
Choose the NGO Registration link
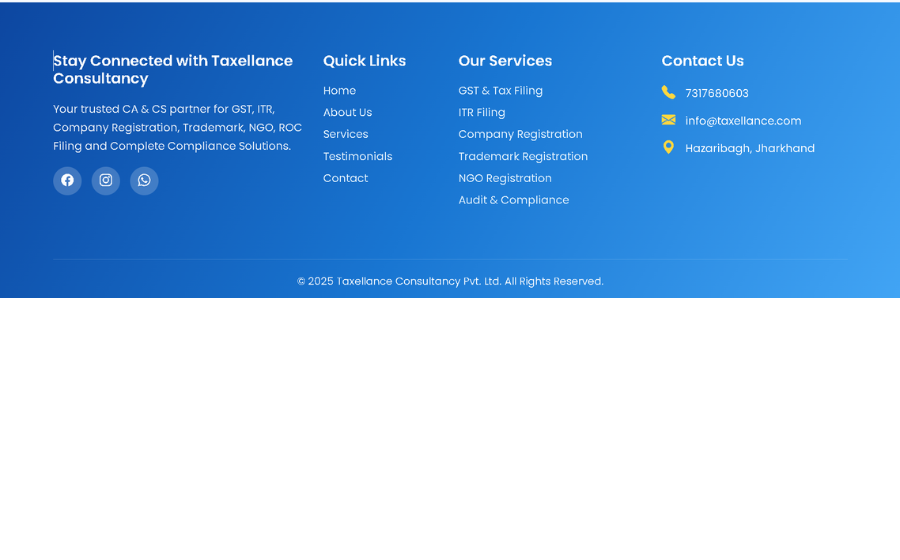click(505, 178)
